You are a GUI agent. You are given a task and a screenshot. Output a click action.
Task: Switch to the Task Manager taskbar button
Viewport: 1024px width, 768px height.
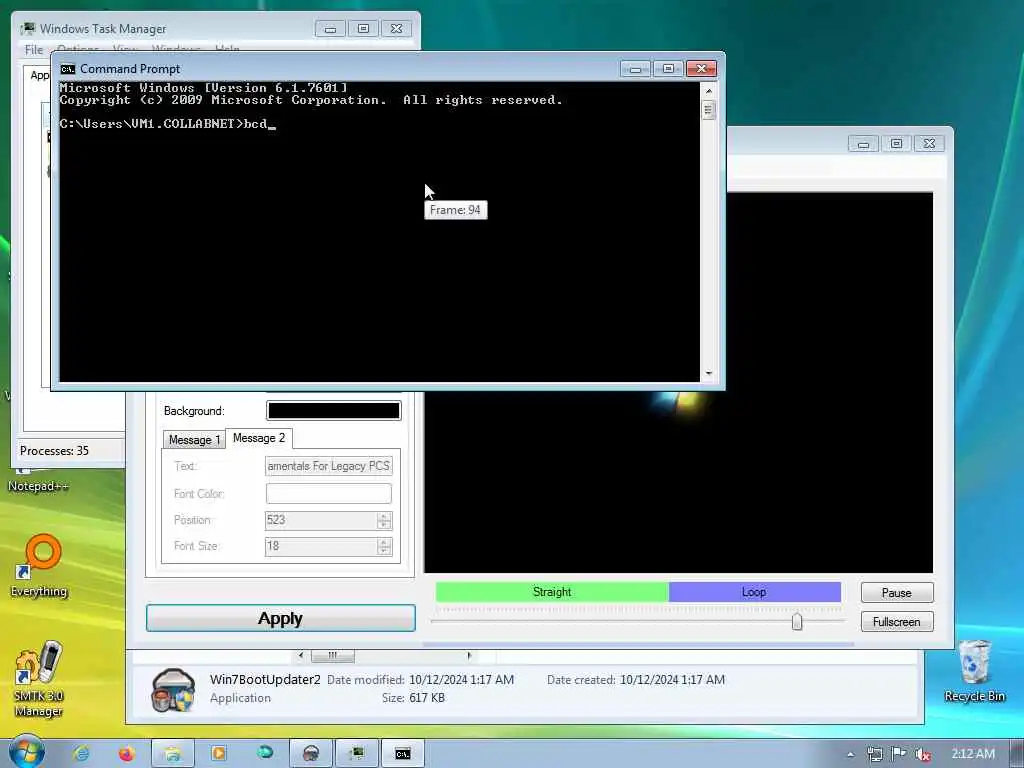click(x=357, y=754)
